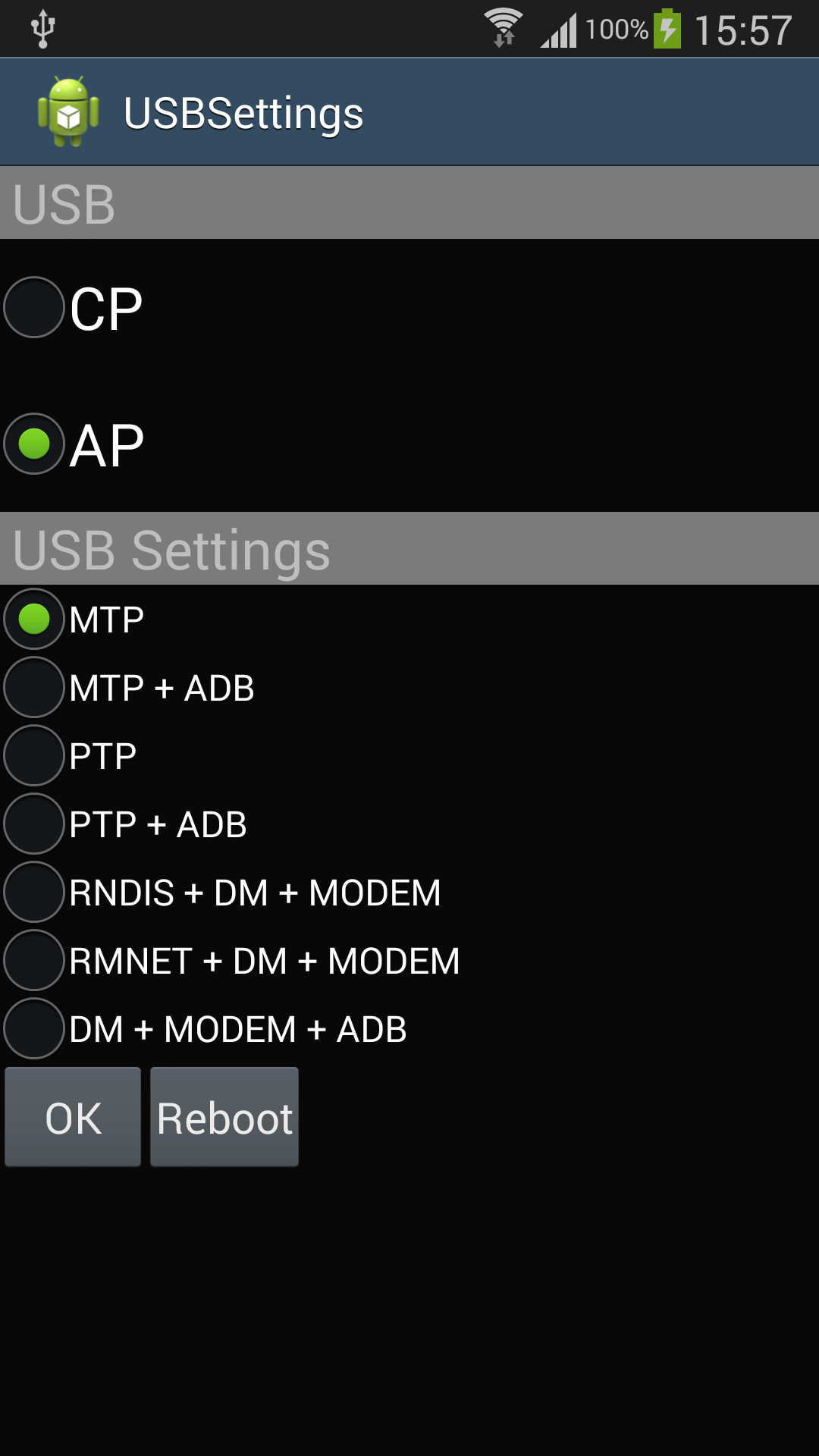Tap the cellular signal strength icon
Screen dimensions: 819x1456
[559, 30]
